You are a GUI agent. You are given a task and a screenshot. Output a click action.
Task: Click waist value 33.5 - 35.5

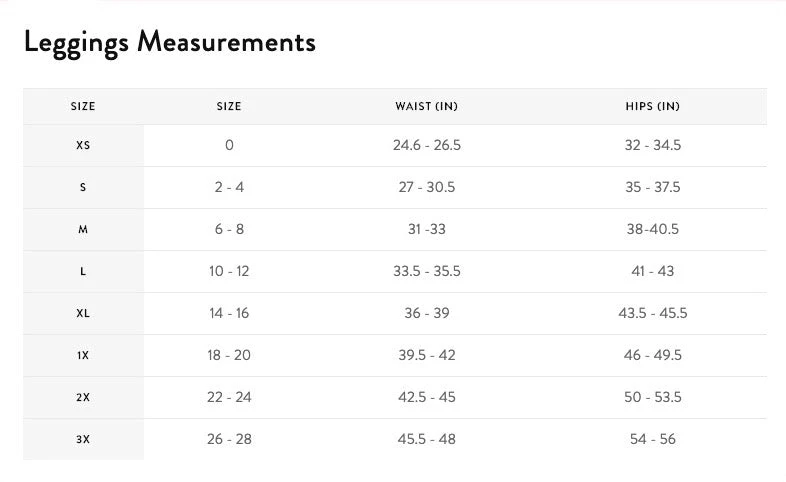426,271
